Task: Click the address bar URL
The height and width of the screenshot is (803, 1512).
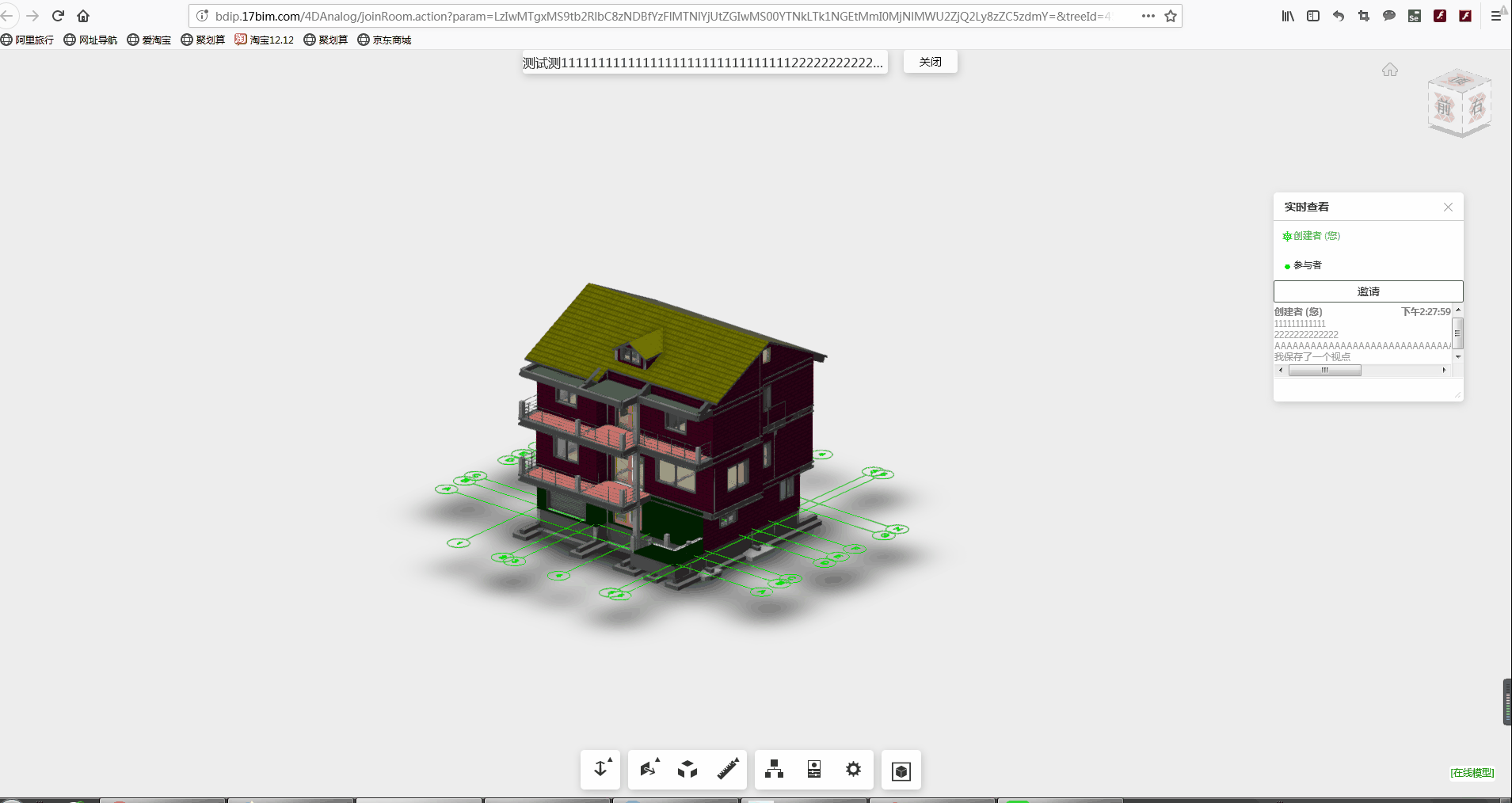Action: pyautogui.click(x=663, y=16)
